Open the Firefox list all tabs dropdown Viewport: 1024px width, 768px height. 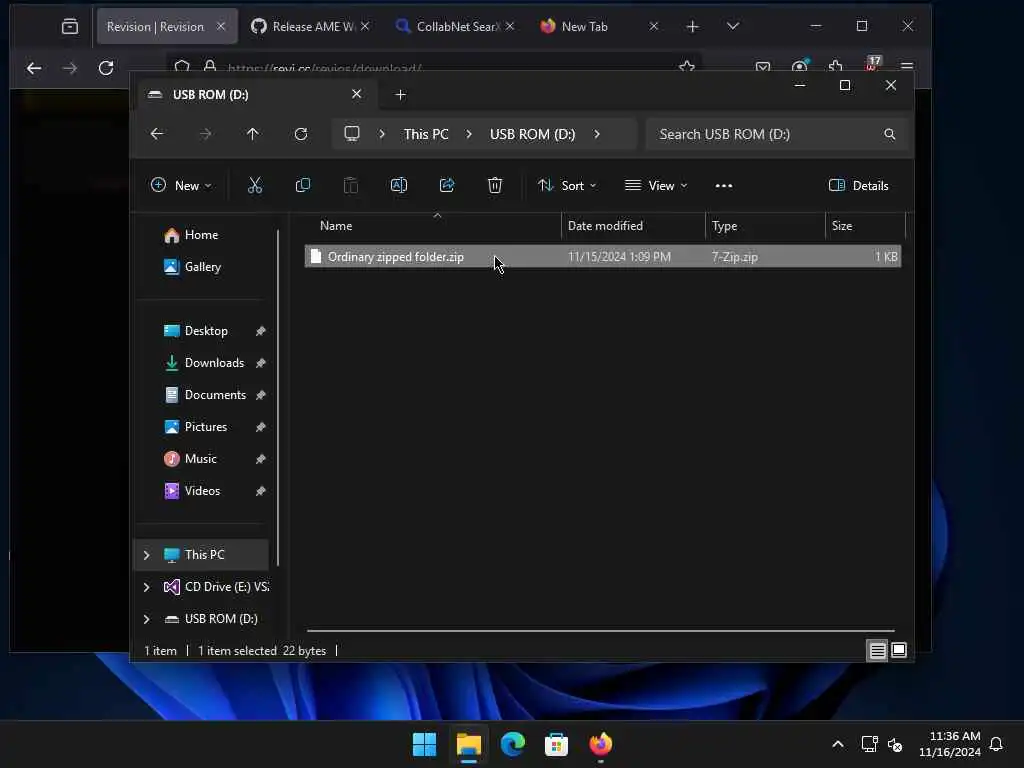tap(733, 26)
